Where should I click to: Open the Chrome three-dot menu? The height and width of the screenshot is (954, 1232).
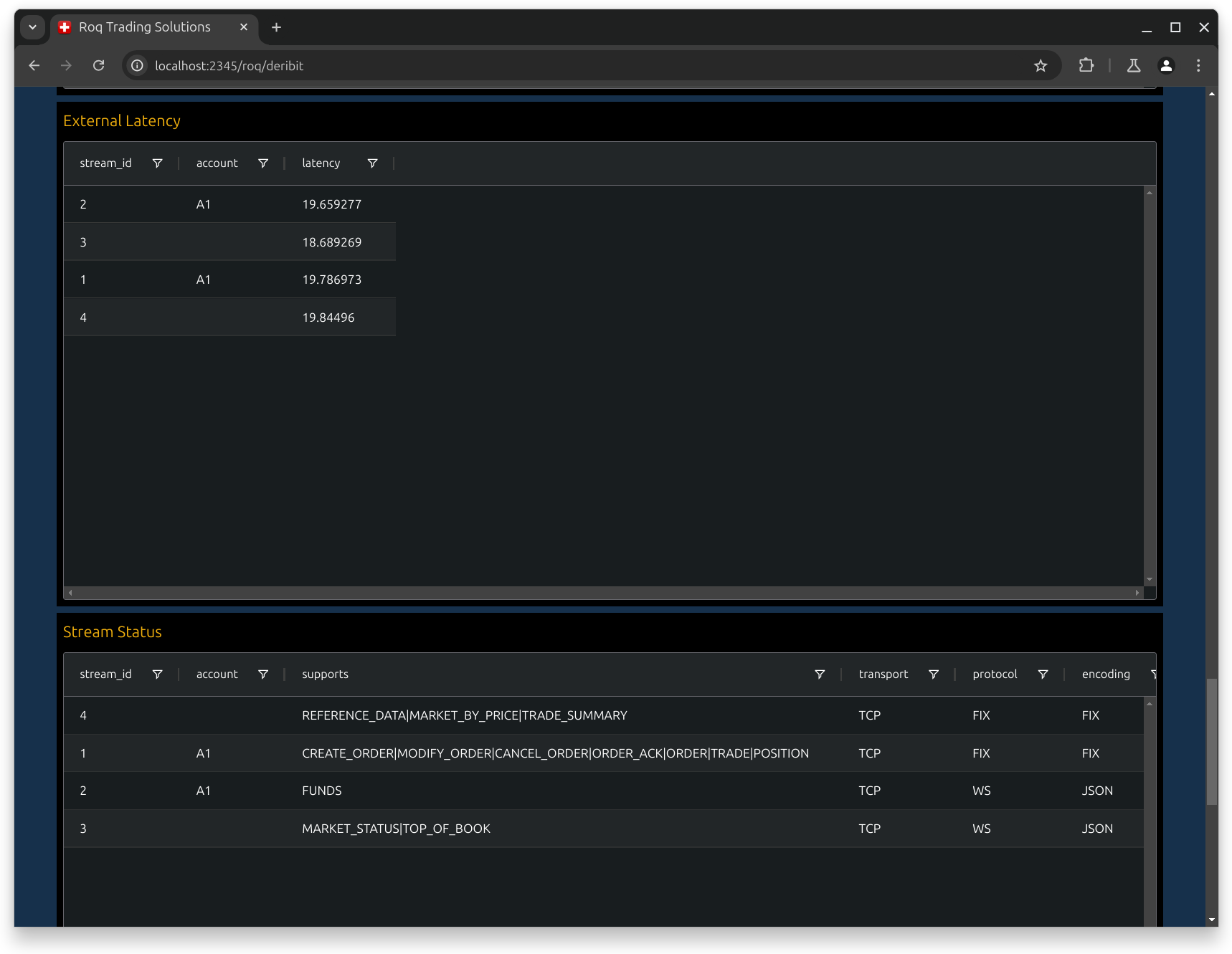(1198, 66)
